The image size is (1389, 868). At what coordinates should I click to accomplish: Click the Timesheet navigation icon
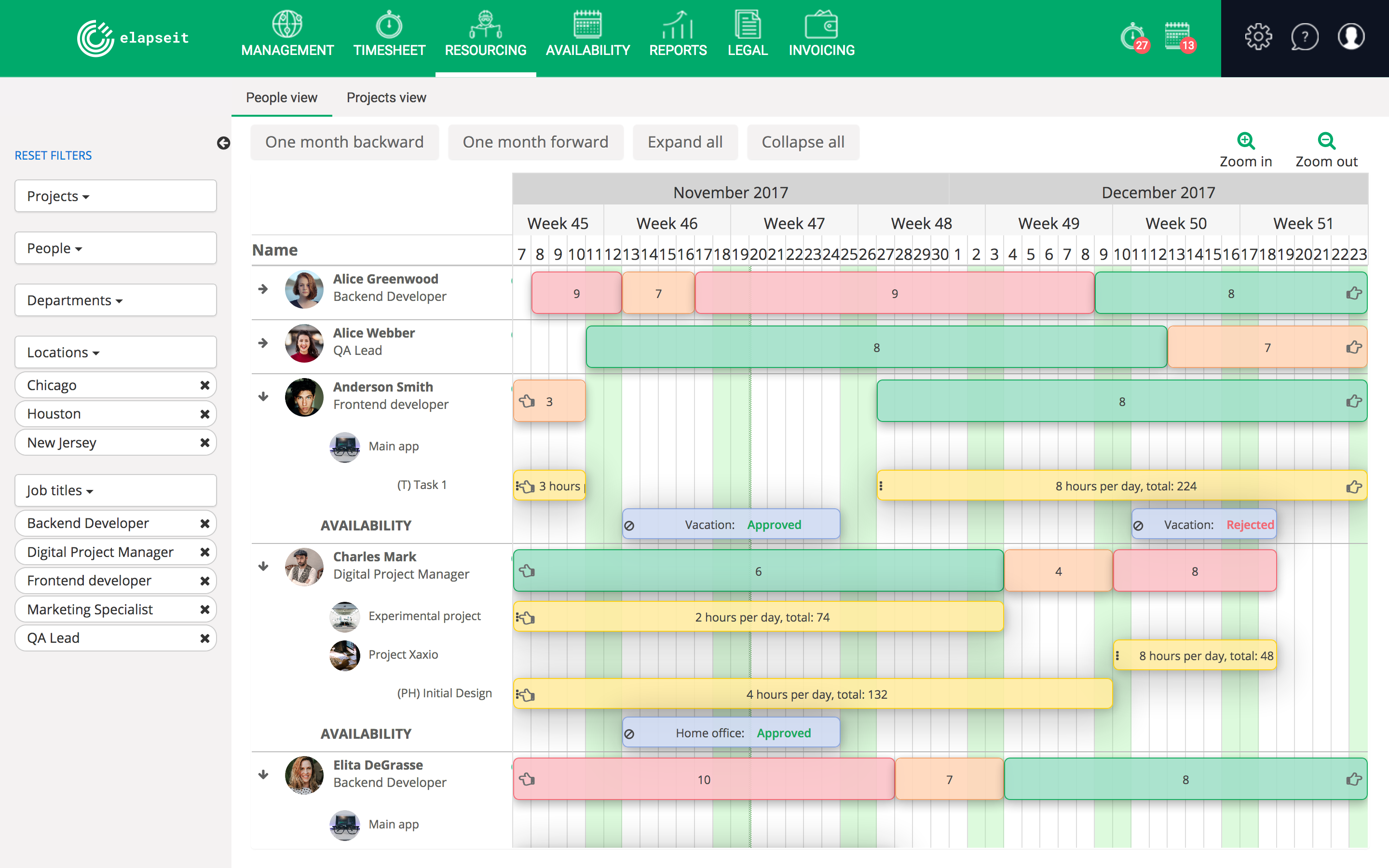coord(390,24)
